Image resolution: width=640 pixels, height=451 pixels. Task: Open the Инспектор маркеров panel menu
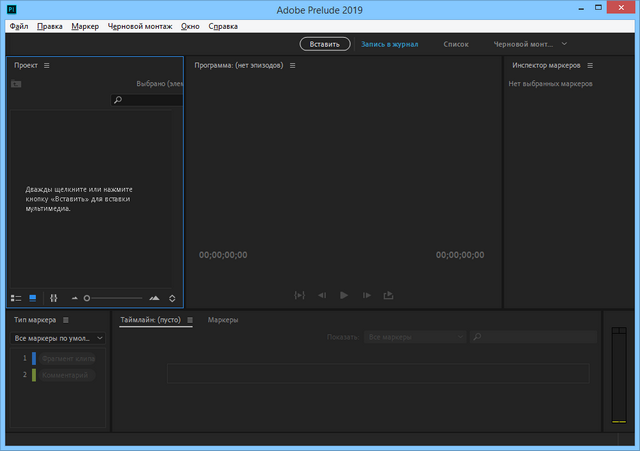590,65
